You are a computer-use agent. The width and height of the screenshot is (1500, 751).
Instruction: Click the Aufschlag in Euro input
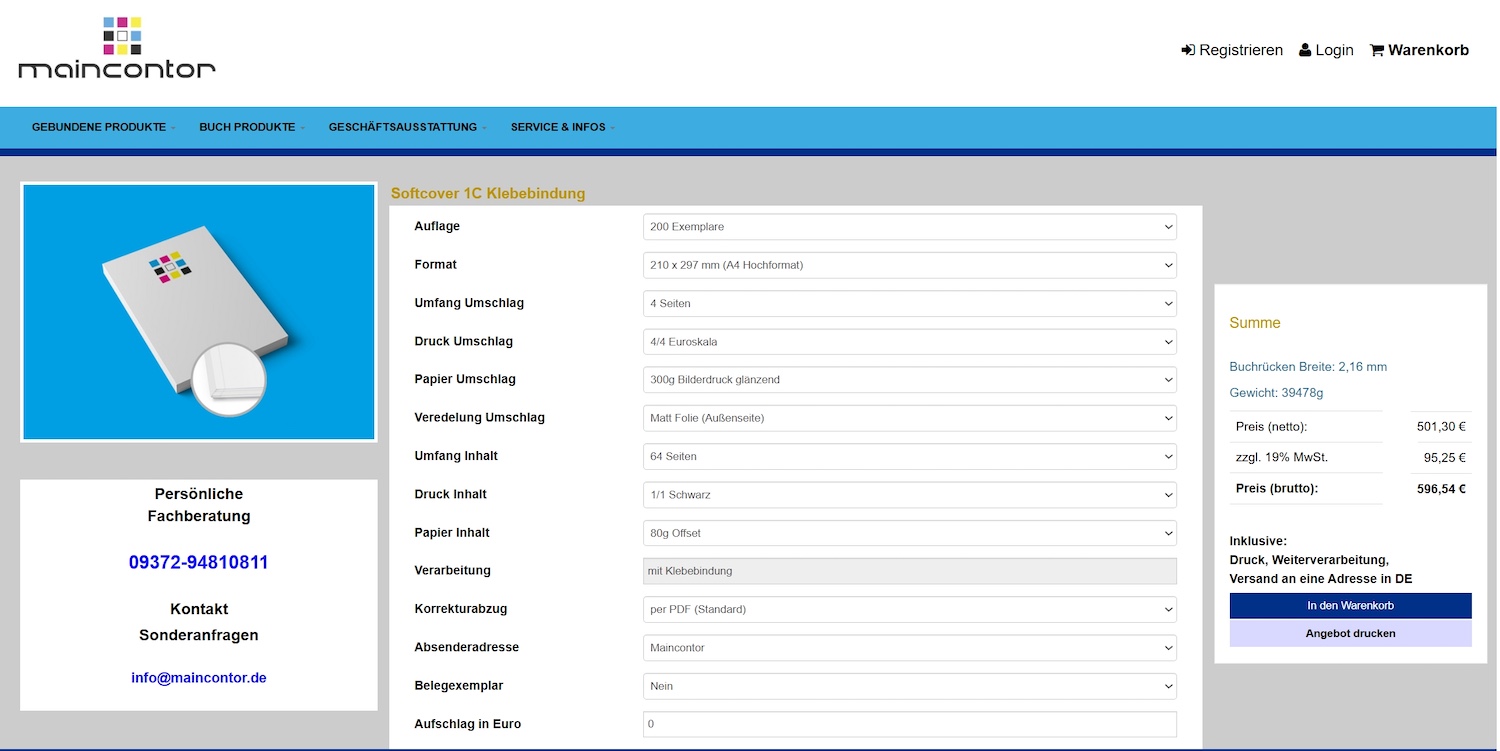tap(910, 724)
